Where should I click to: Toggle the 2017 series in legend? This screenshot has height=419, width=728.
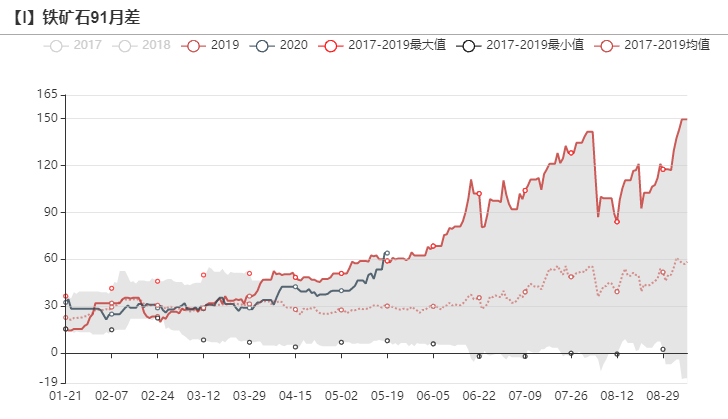point(73,45)
